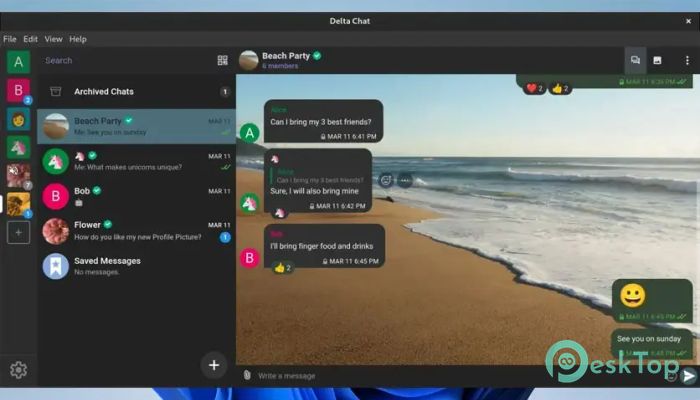Click the unread badge on Flower chat
700x400 pixels.
(x=225, y=237)
